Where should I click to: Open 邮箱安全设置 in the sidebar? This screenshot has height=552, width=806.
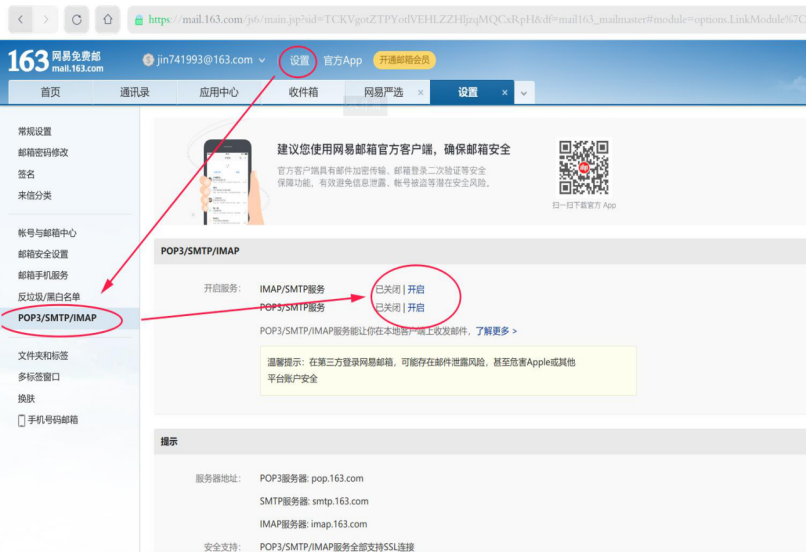coord(43,254)
